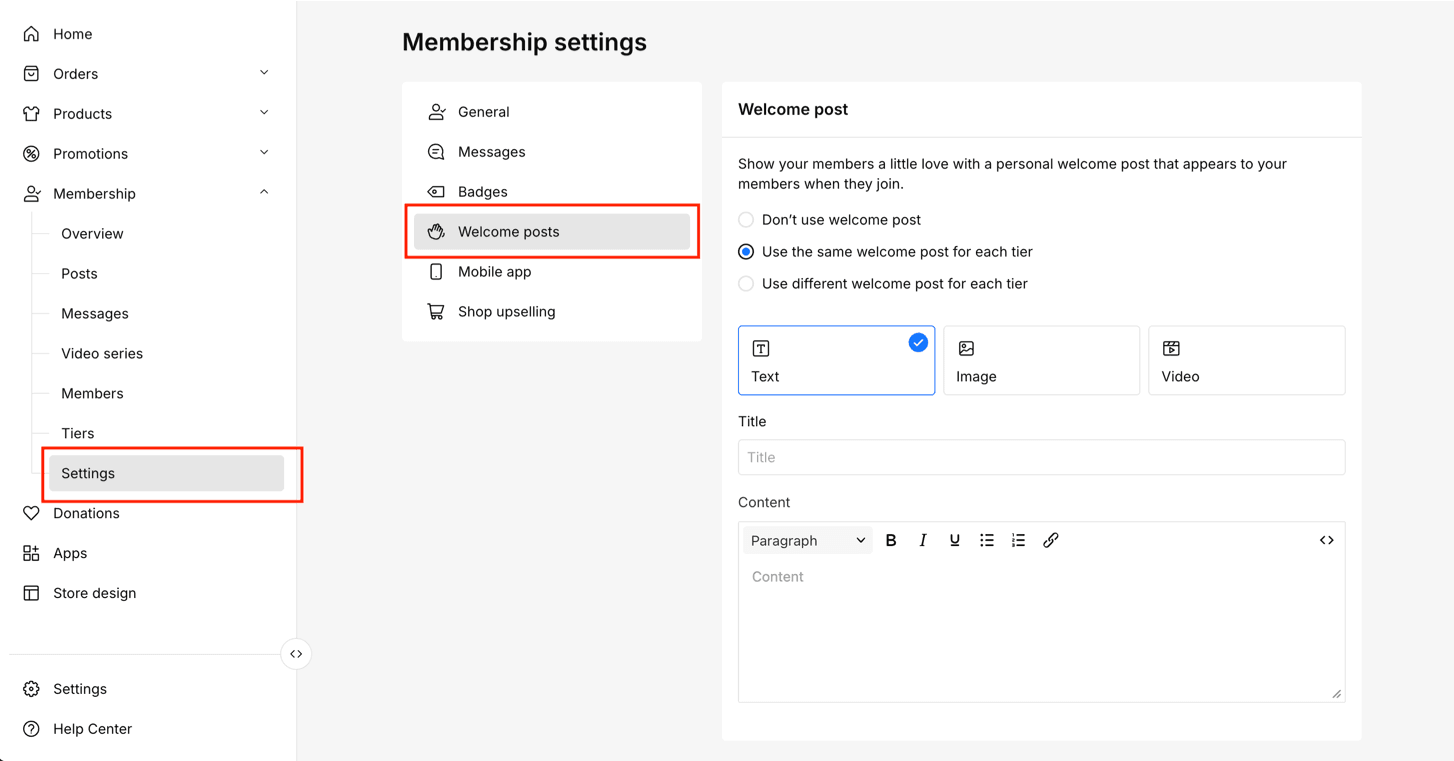This screenshot has height=761, width=1454.
Task: Insert a numbered list in content
Action: pyautogui.click(x=1018, y=540)
